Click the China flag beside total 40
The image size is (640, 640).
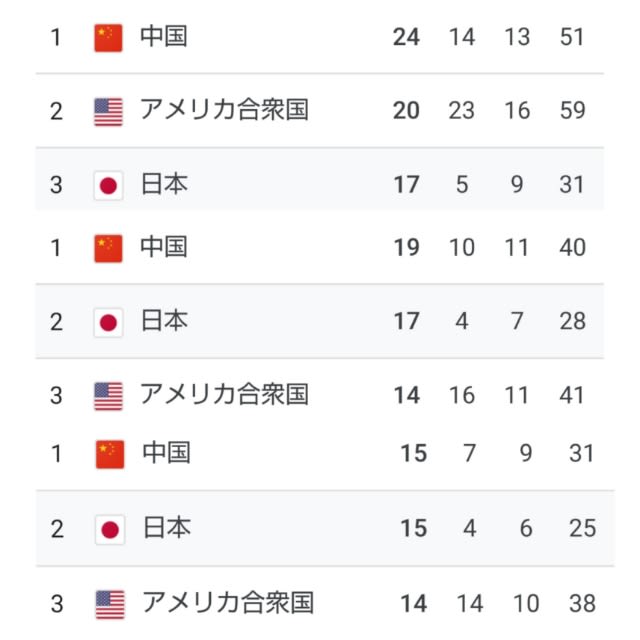[108, 249]
